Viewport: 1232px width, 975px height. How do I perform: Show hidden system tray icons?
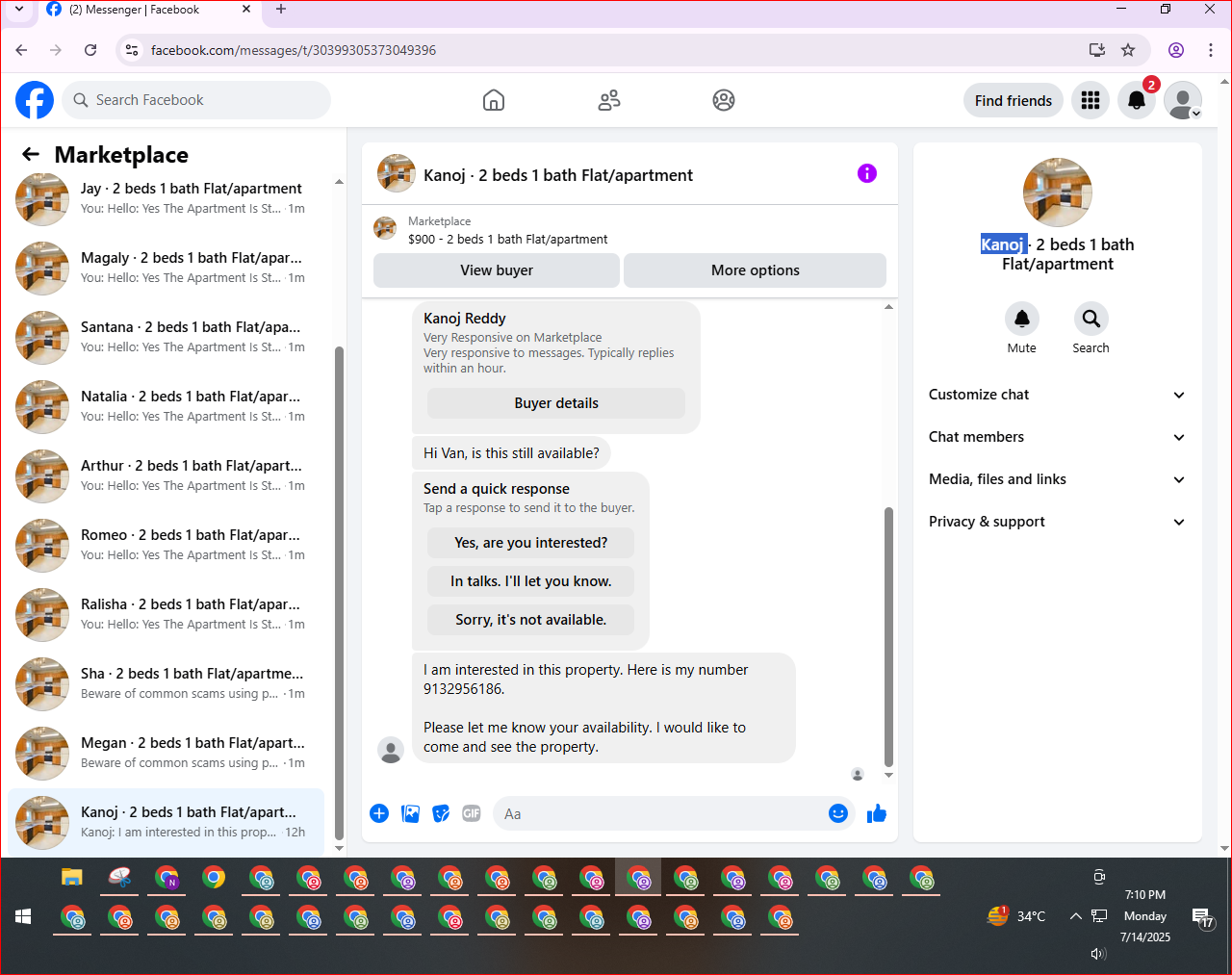pyautogui.click(x=1075, y=916)
